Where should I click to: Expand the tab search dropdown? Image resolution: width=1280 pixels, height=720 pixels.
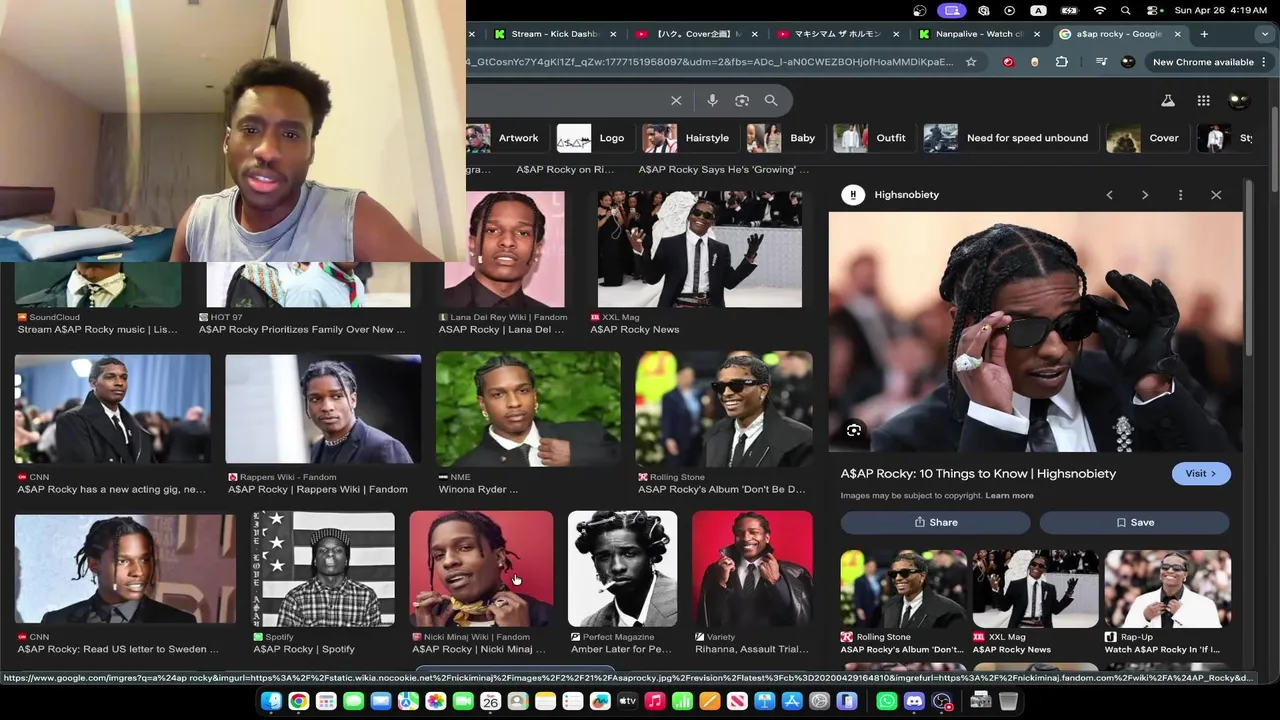coord(1265,34)
